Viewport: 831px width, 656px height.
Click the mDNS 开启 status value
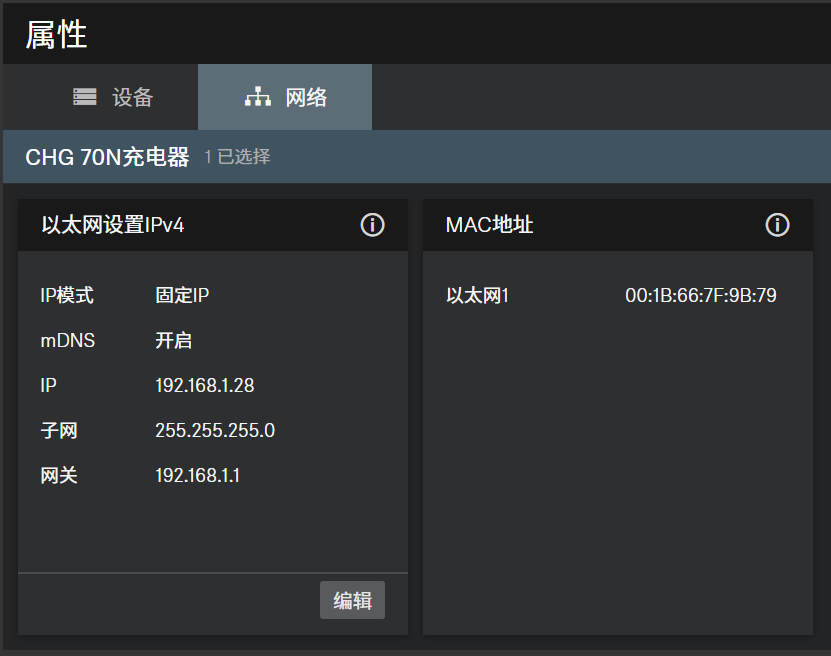coord(173,340)
